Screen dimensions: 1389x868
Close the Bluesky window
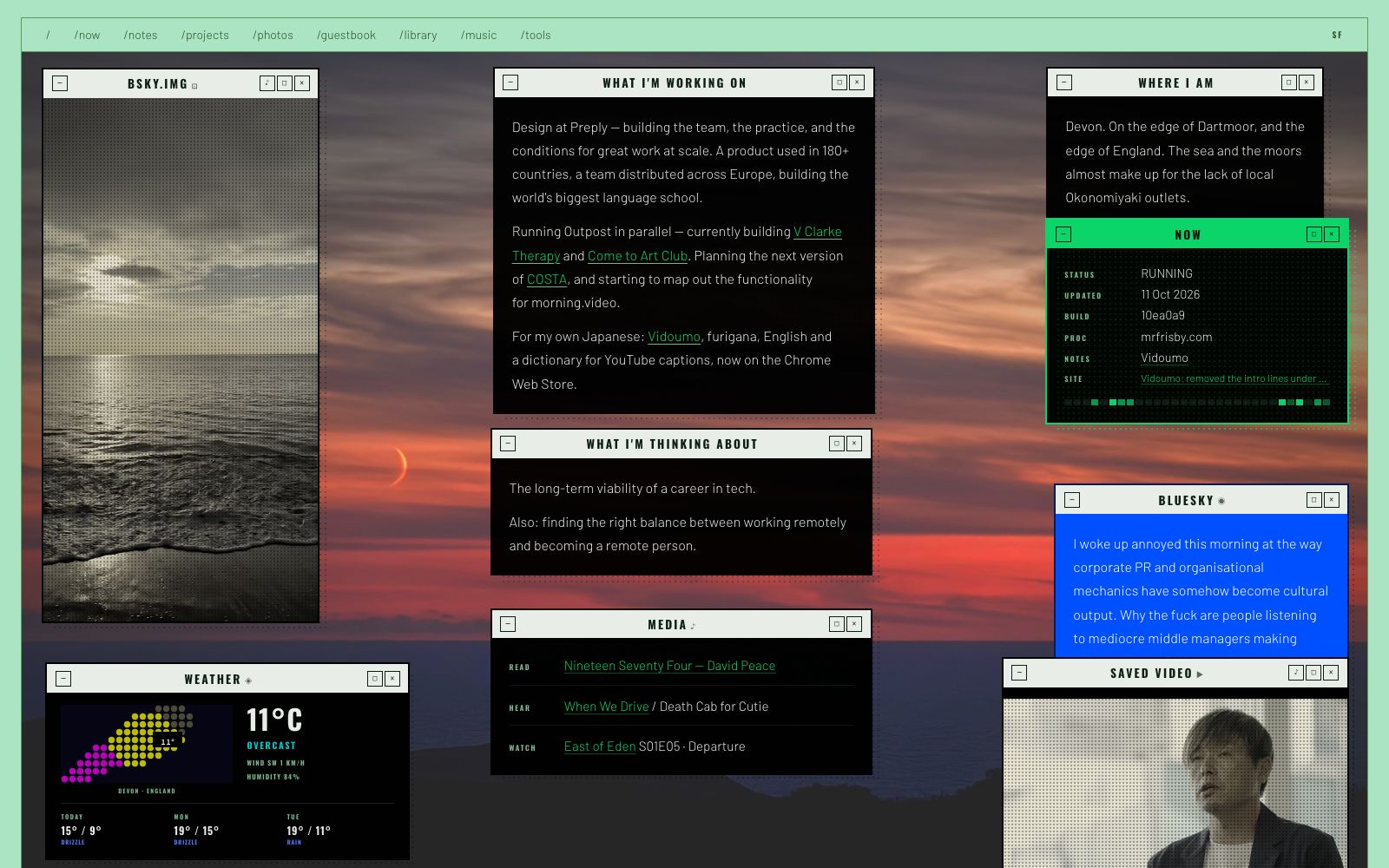tap(1332, 500)
